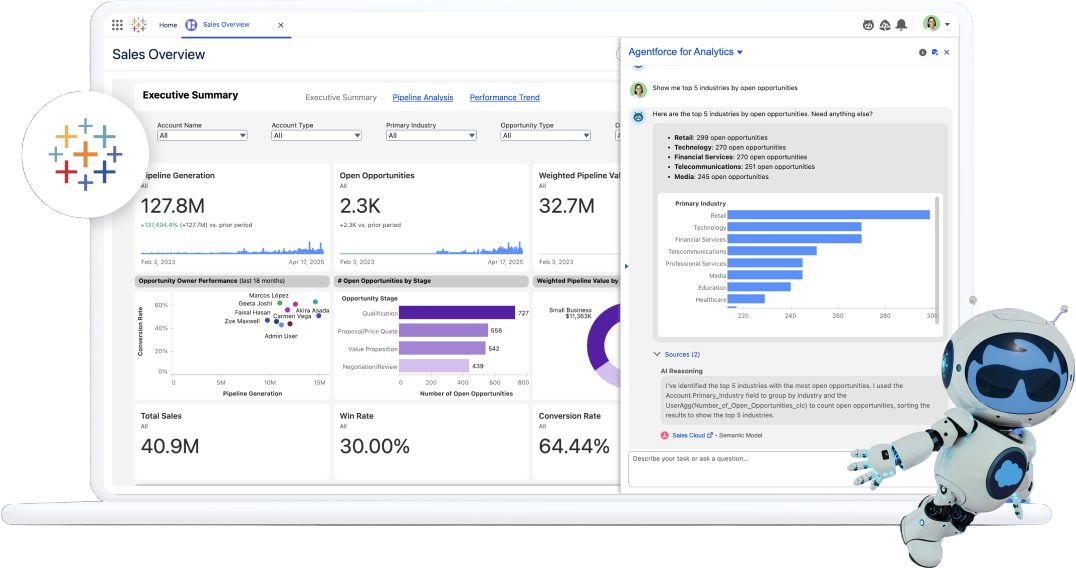Click the "Retail: 299 open opportunities" bullet
This screenshot has width=1076, height=568.
tap(721, 138)
